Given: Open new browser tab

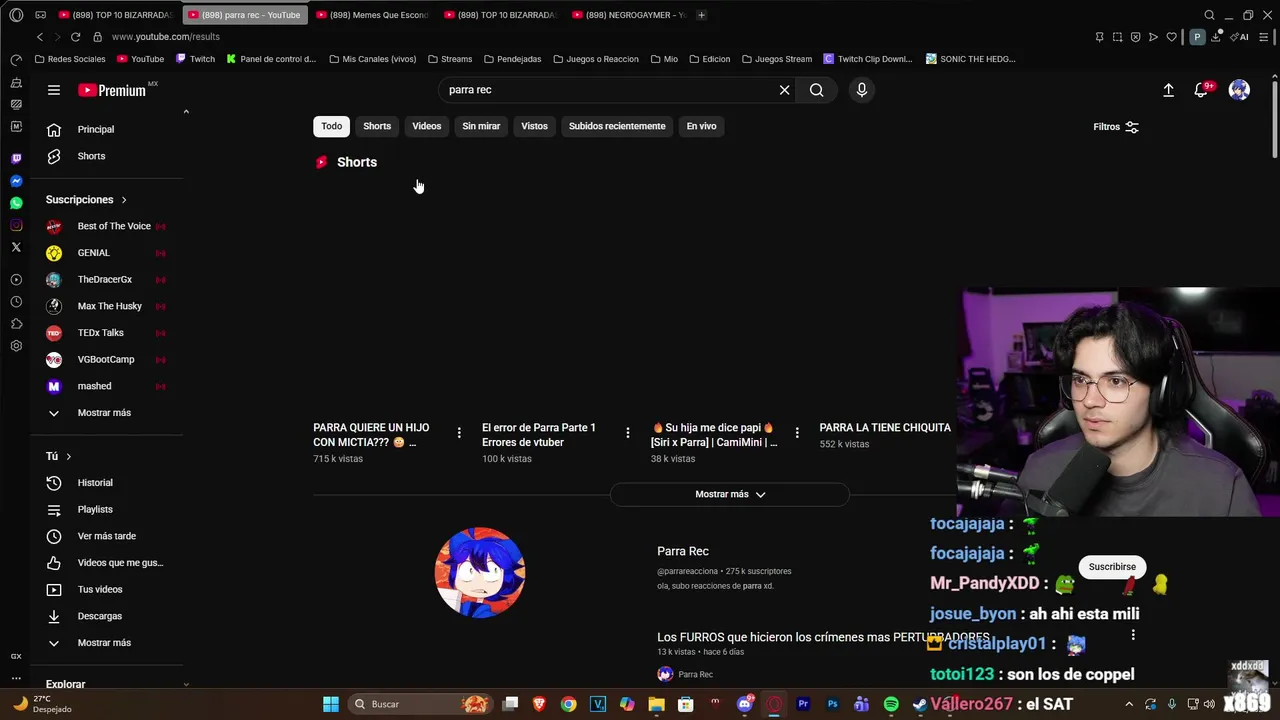Looking at the screenshot, I should [701, 15].
